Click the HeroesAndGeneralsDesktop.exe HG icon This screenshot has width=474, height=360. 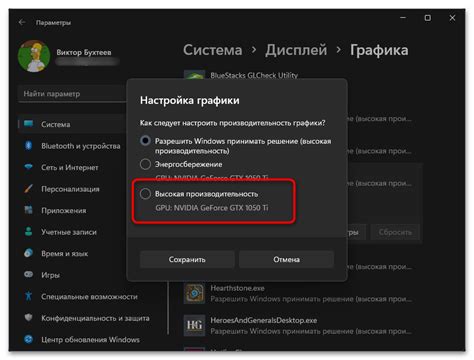click(194, 325)
